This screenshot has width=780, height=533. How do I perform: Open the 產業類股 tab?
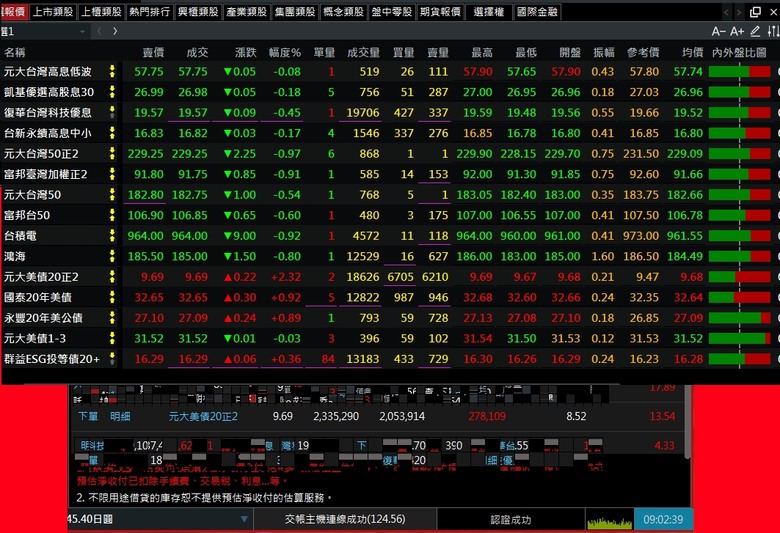(246, 11)
